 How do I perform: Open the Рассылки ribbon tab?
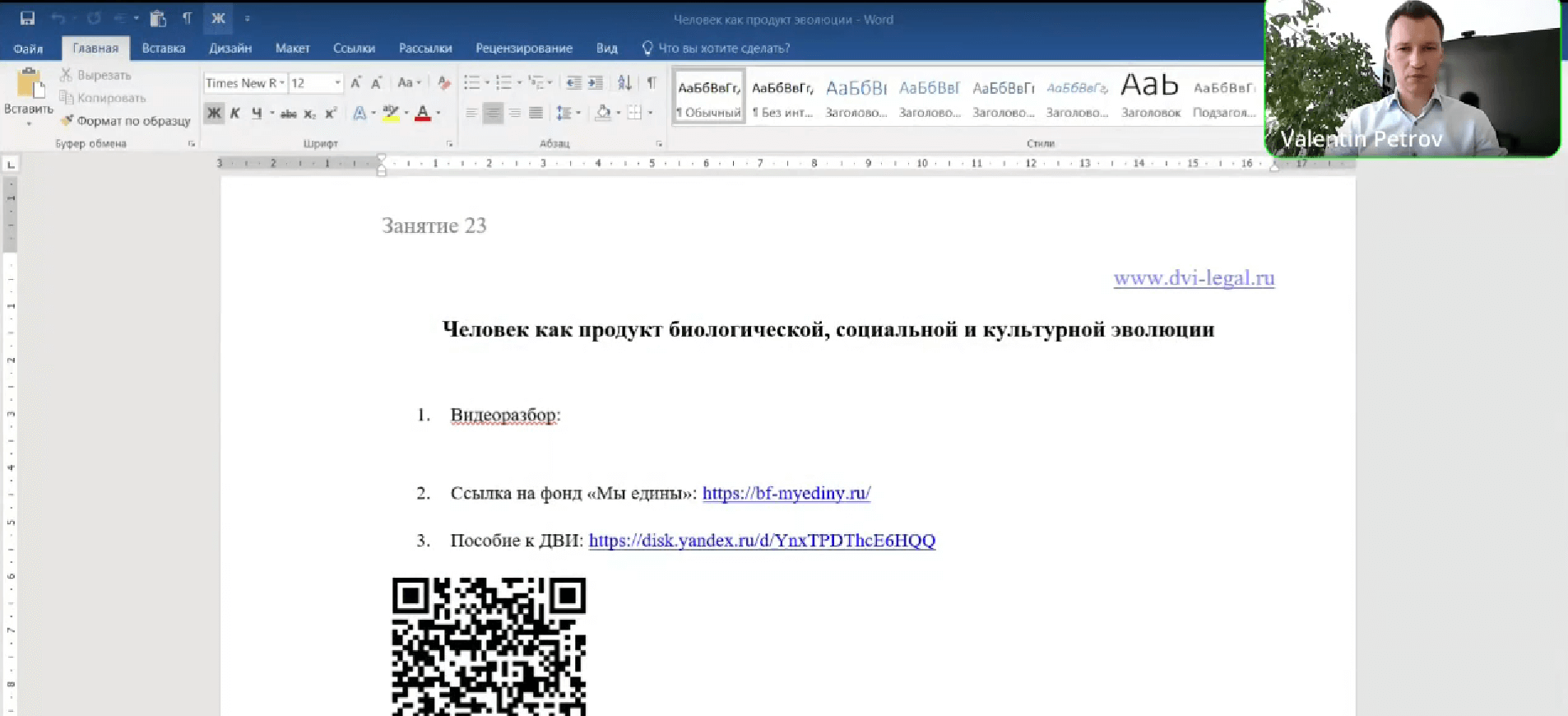point(425,49)
